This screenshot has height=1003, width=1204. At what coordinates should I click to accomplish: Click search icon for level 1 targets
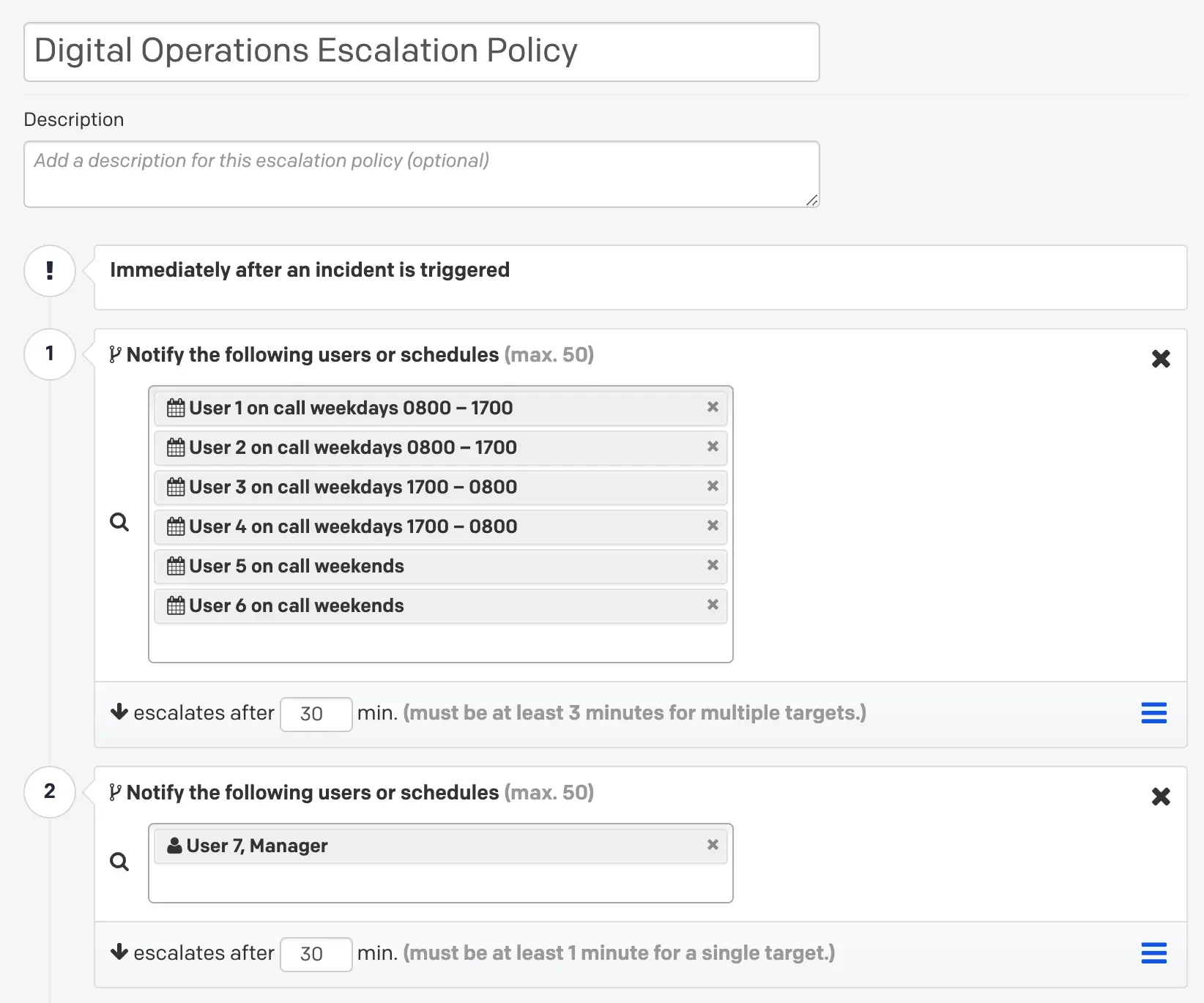tap(119, 522)
